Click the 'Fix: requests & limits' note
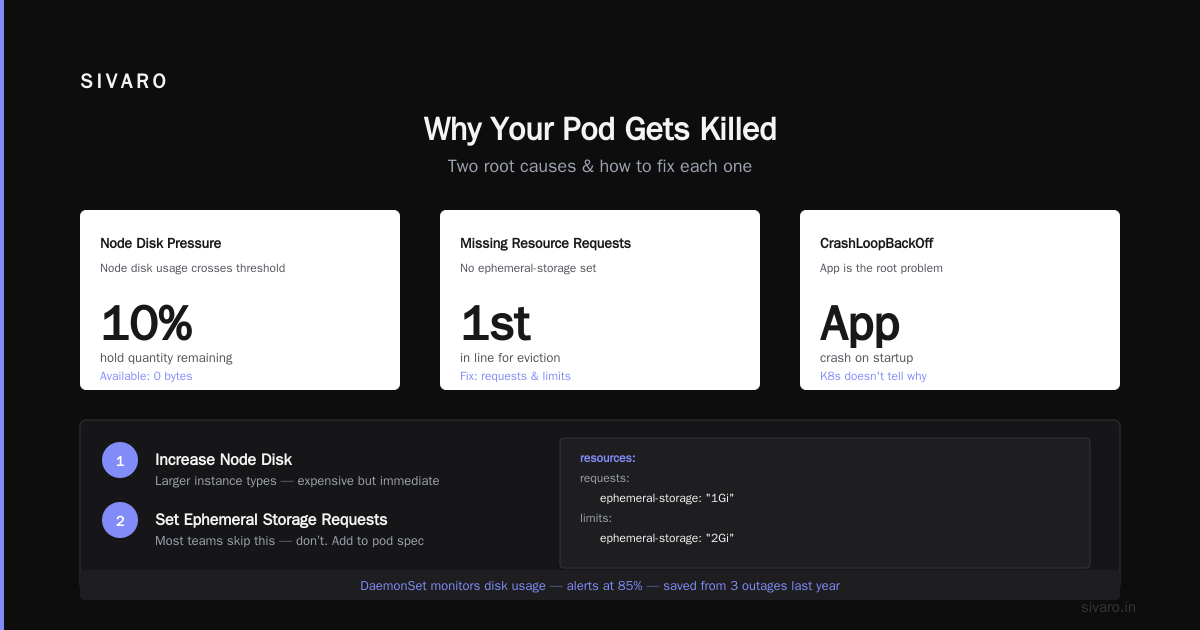This screenshot has width=1200, height=630. pyautogui.click(x=515, y=376)
